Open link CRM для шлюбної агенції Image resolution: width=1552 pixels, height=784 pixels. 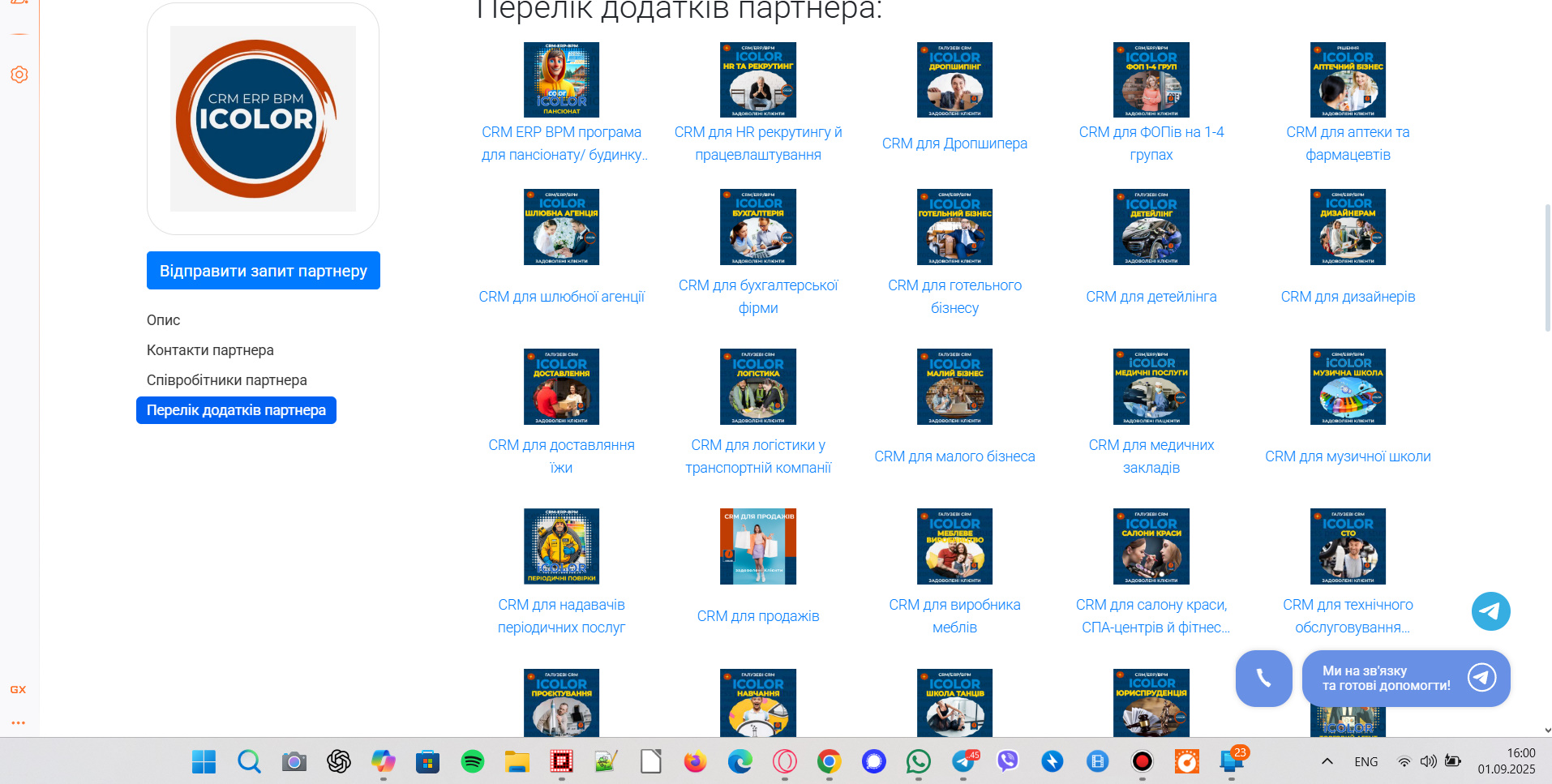tap(561, 297)
